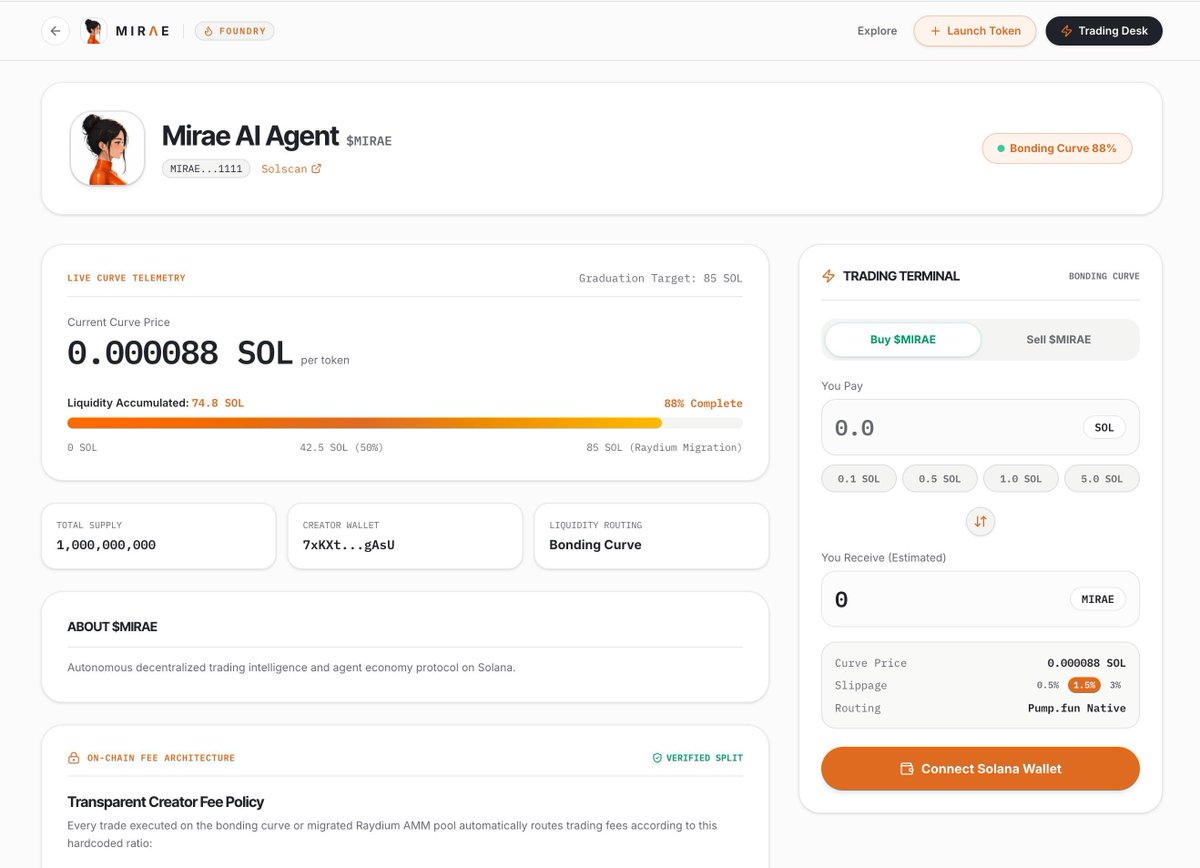
Task: Select the MIRAE token chip
Action: click(1098, 599)
